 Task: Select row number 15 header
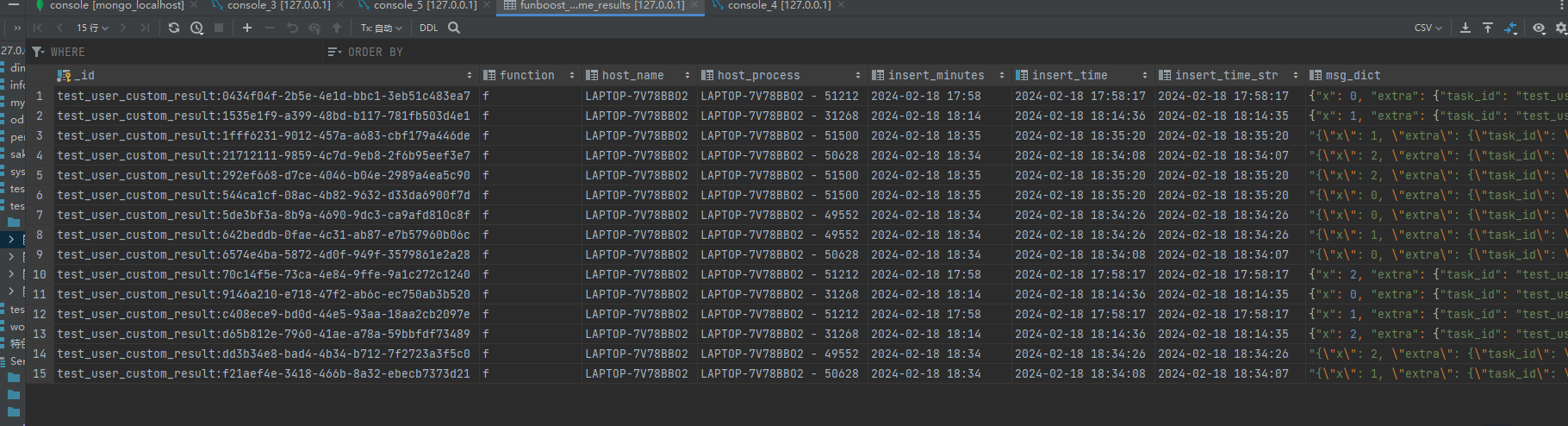coord(39,373)
